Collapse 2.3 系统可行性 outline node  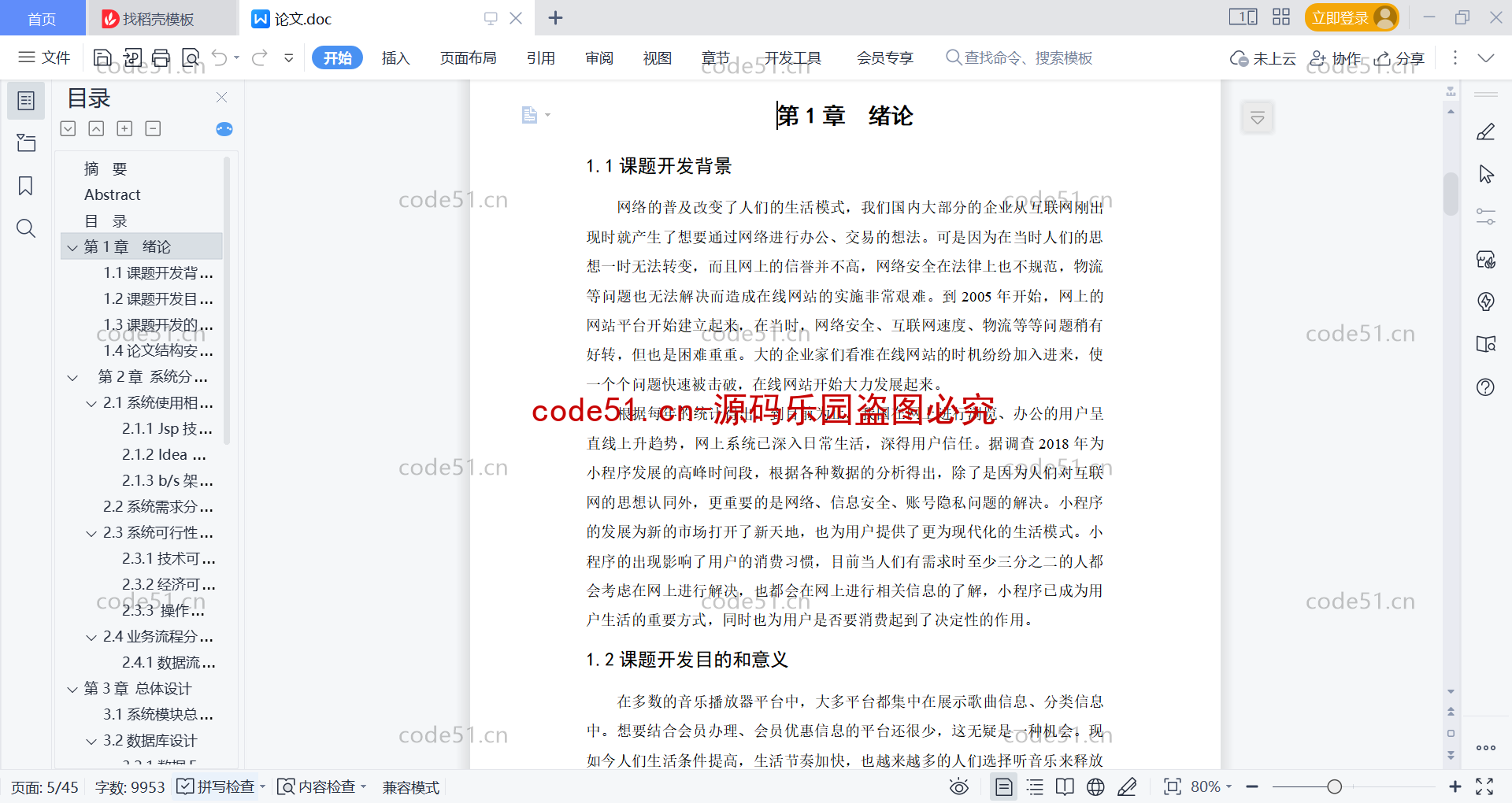[91, 533]
